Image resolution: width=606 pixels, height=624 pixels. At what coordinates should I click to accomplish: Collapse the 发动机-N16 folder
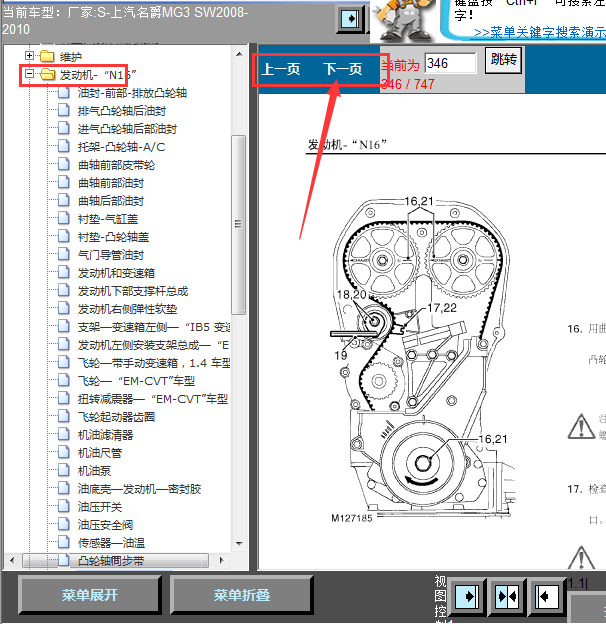coord(29,73)
